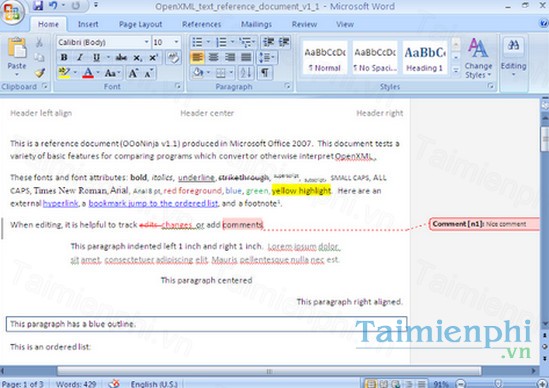Click bookmark jump to ordered list link
The width and height of the screenshot is (549, 388).
point(153,203)
